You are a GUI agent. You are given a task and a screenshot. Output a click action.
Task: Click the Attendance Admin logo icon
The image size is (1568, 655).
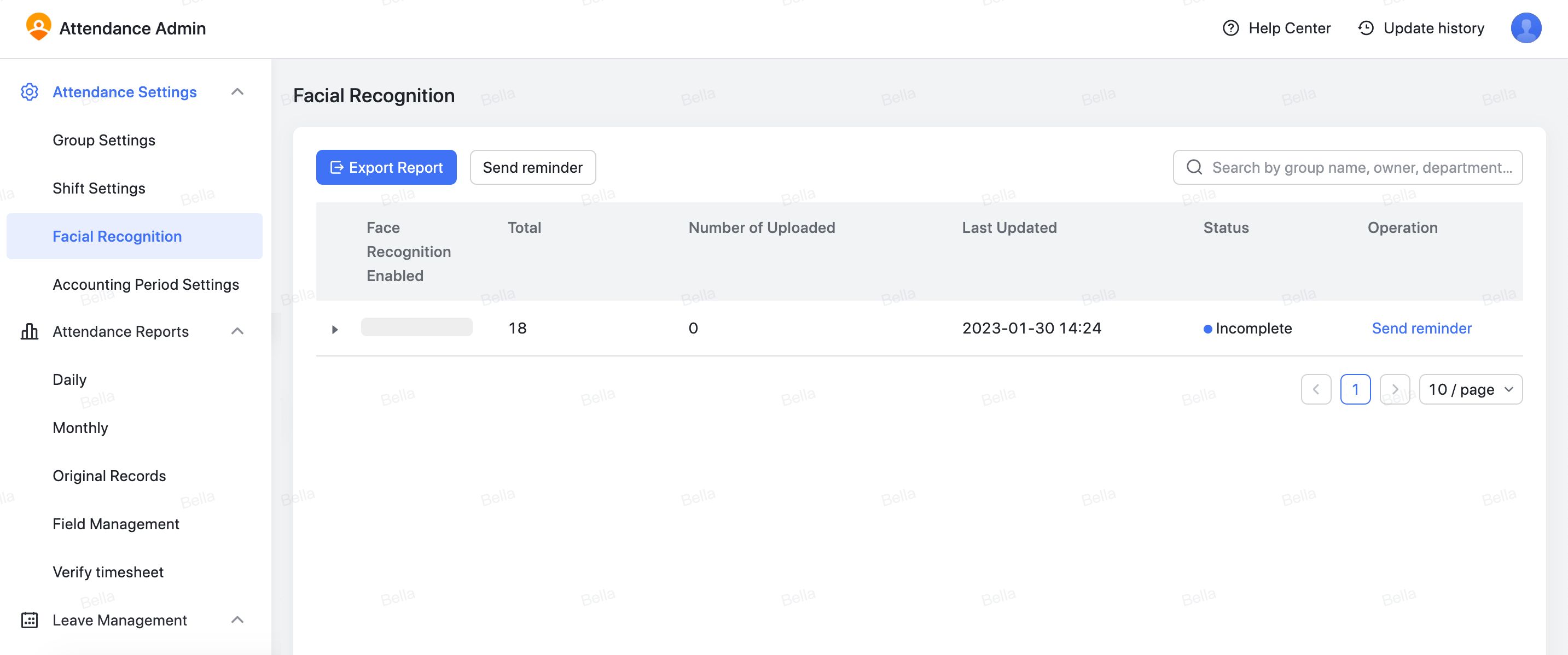tap(38, 27)
